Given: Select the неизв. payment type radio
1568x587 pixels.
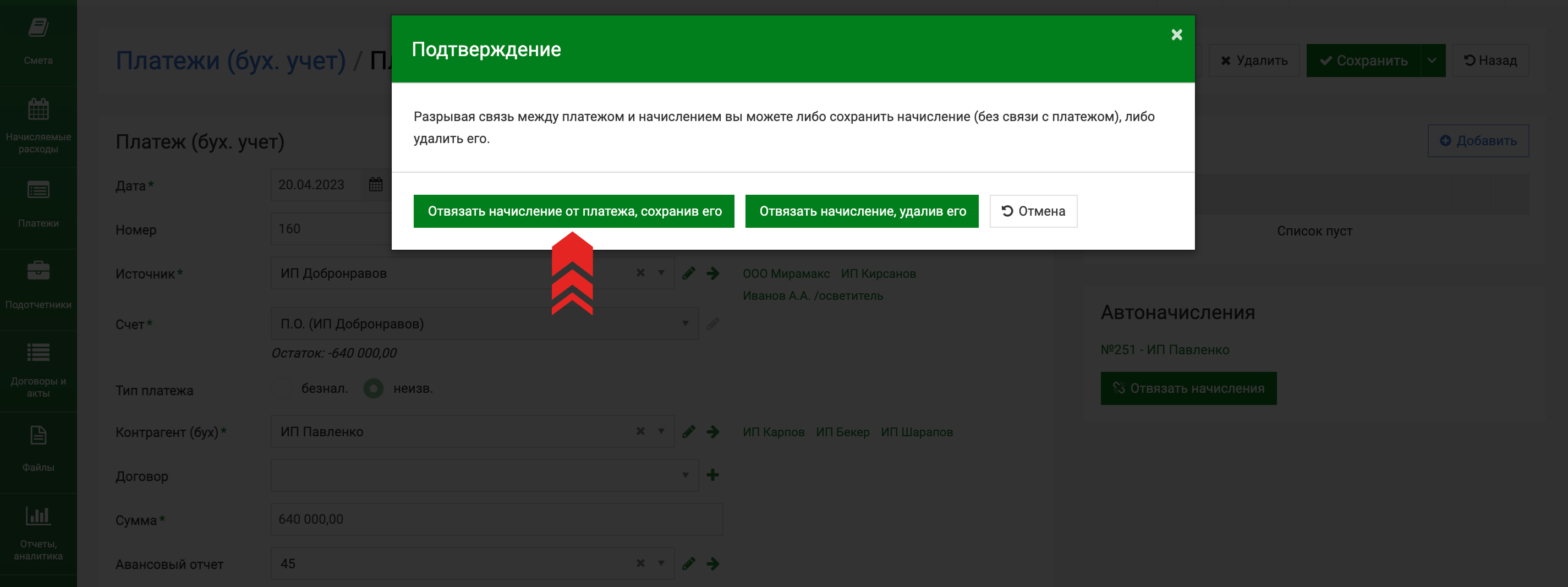Looking at the screenshot, I should click(x=374, y=388).
